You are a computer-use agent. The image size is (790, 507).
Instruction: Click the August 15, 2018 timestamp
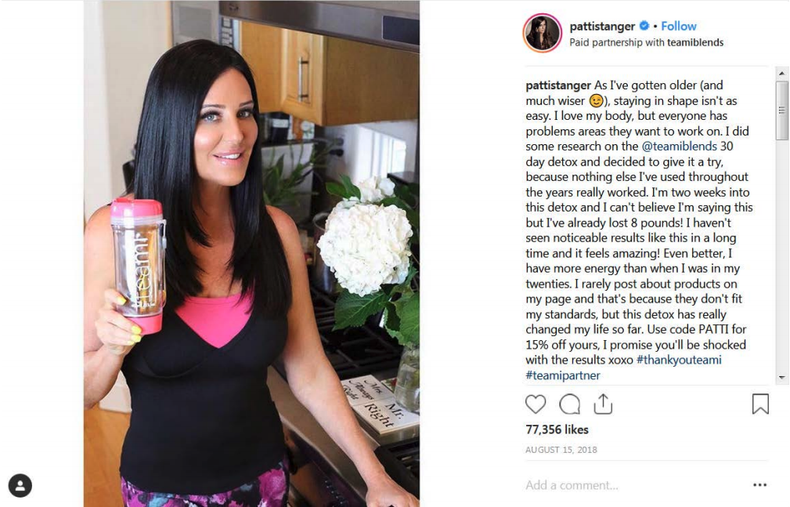click(561, 450)
